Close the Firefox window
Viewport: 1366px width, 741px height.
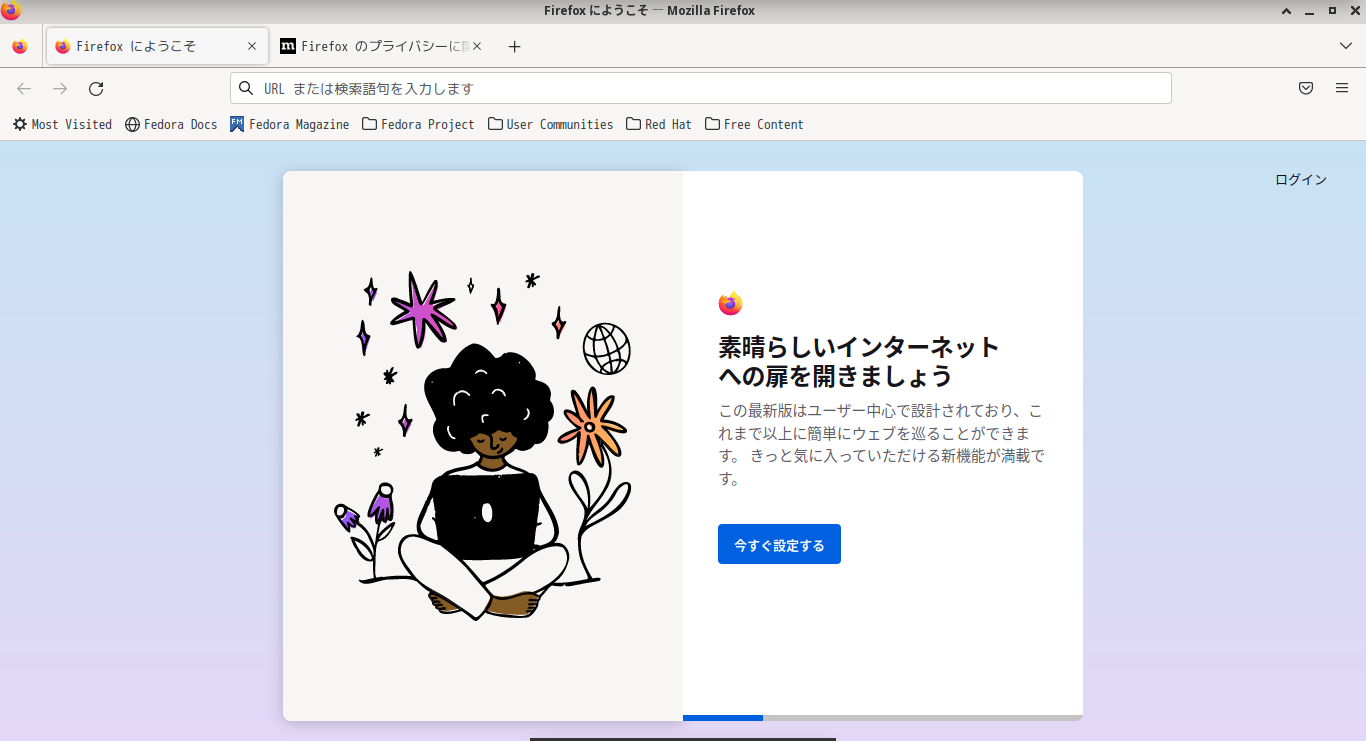1353,11
